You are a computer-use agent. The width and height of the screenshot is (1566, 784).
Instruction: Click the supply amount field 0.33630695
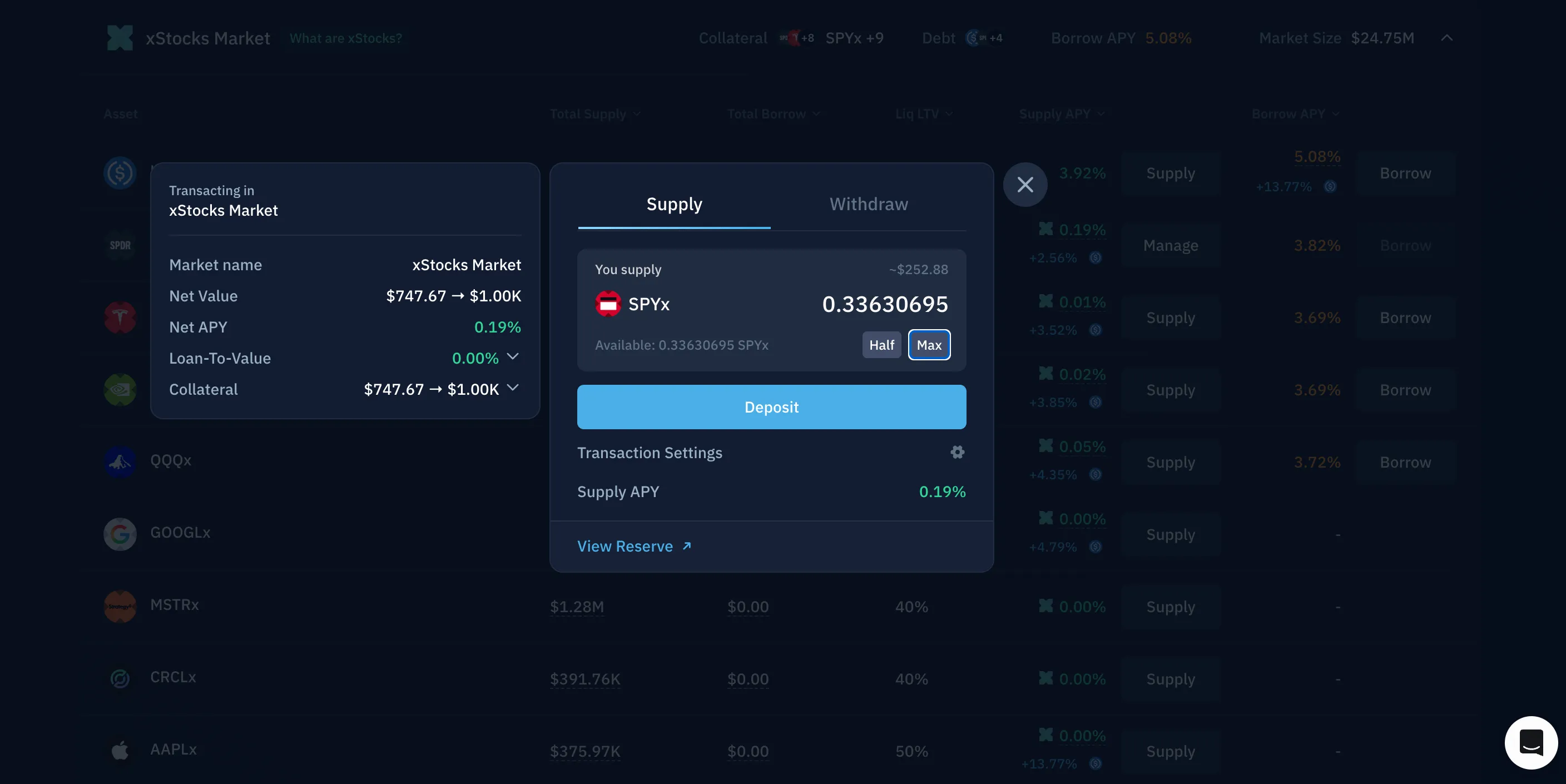pyautogui.click(x=885, y=304)
